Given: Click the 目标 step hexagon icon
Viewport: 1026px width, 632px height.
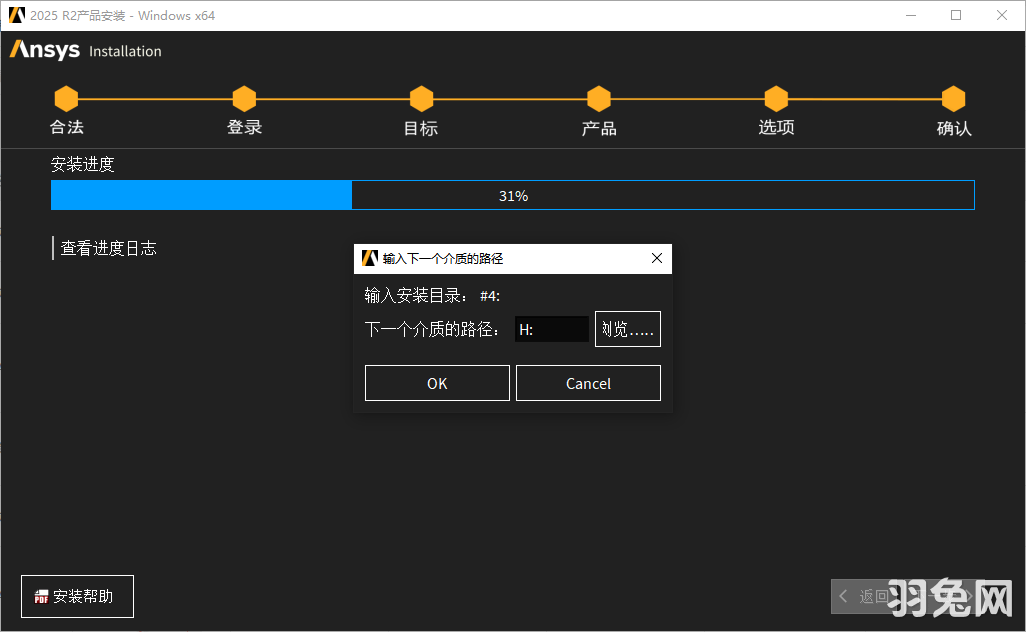Looking at the screenshot, I should 421,98.
